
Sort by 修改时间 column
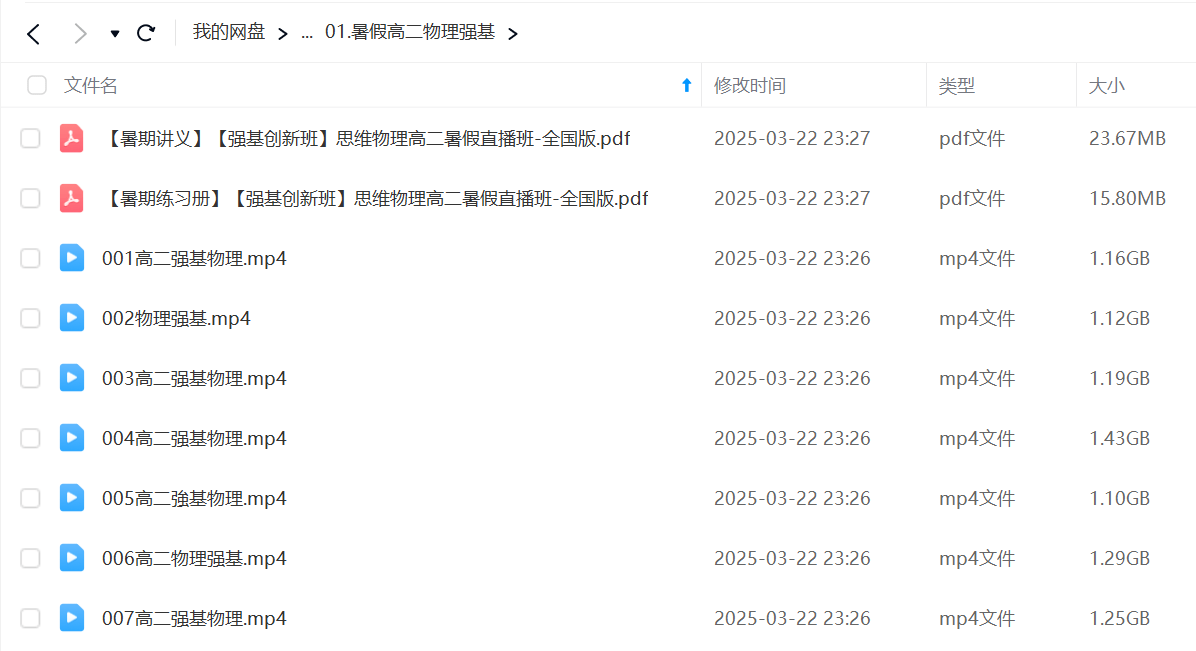(750, 85)
